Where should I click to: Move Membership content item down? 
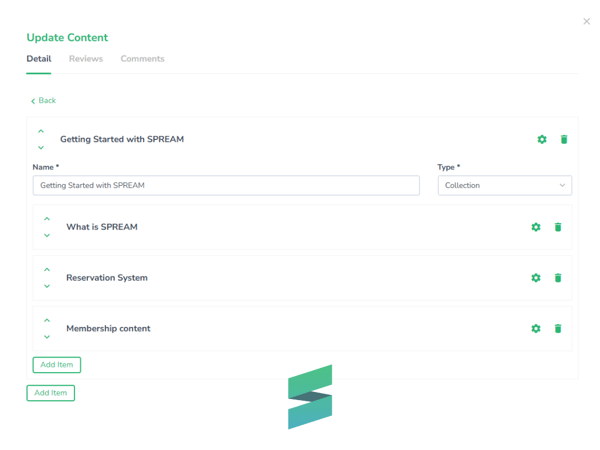47,337
